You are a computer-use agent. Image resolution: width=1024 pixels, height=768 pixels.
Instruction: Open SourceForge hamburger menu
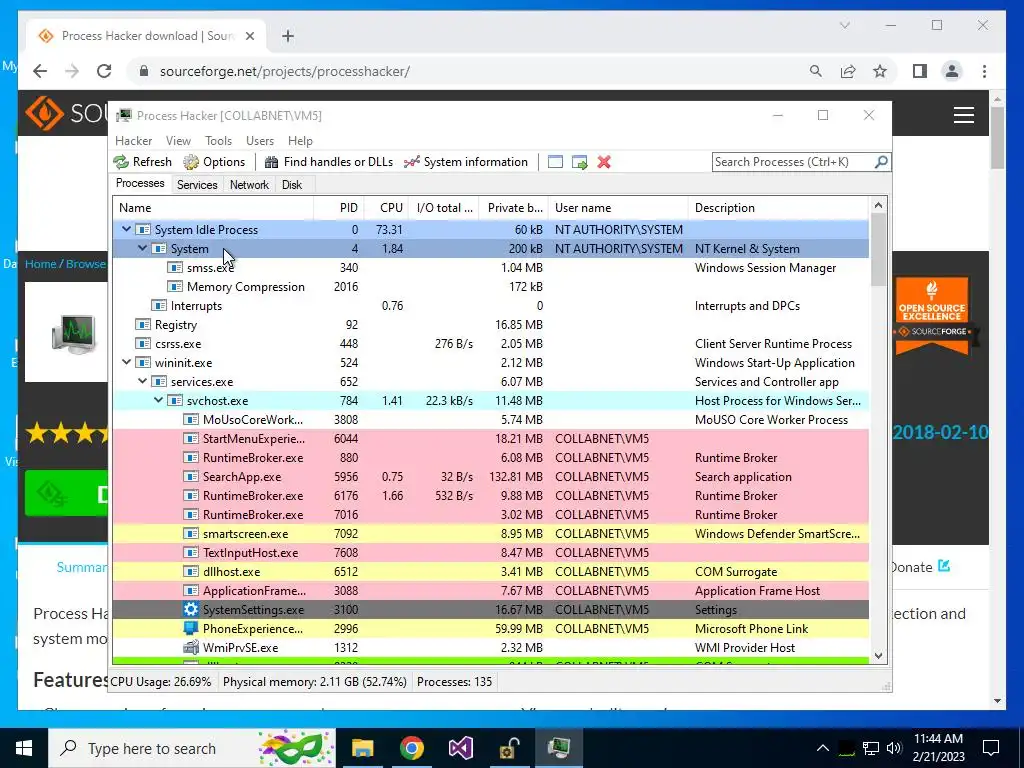(964, 115)
